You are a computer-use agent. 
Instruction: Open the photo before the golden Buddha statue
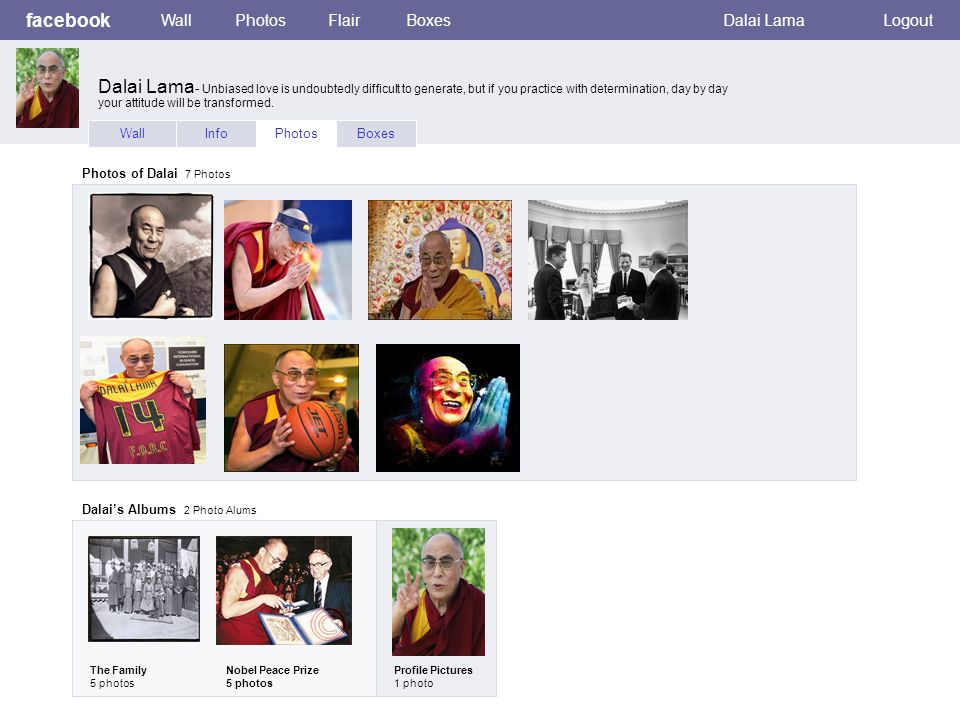click(440, 260)
